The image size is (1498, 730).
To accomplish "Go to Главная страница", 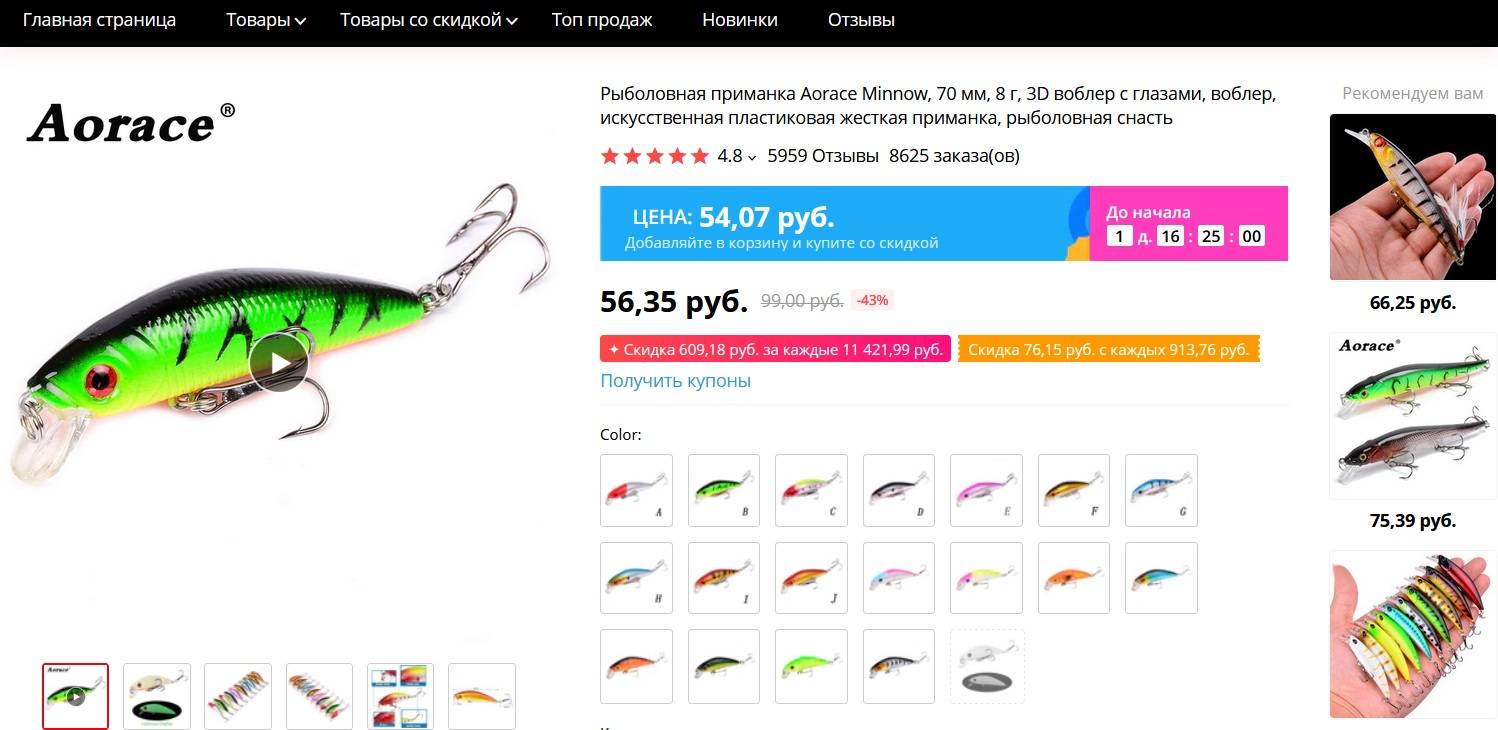I will 99,20.
